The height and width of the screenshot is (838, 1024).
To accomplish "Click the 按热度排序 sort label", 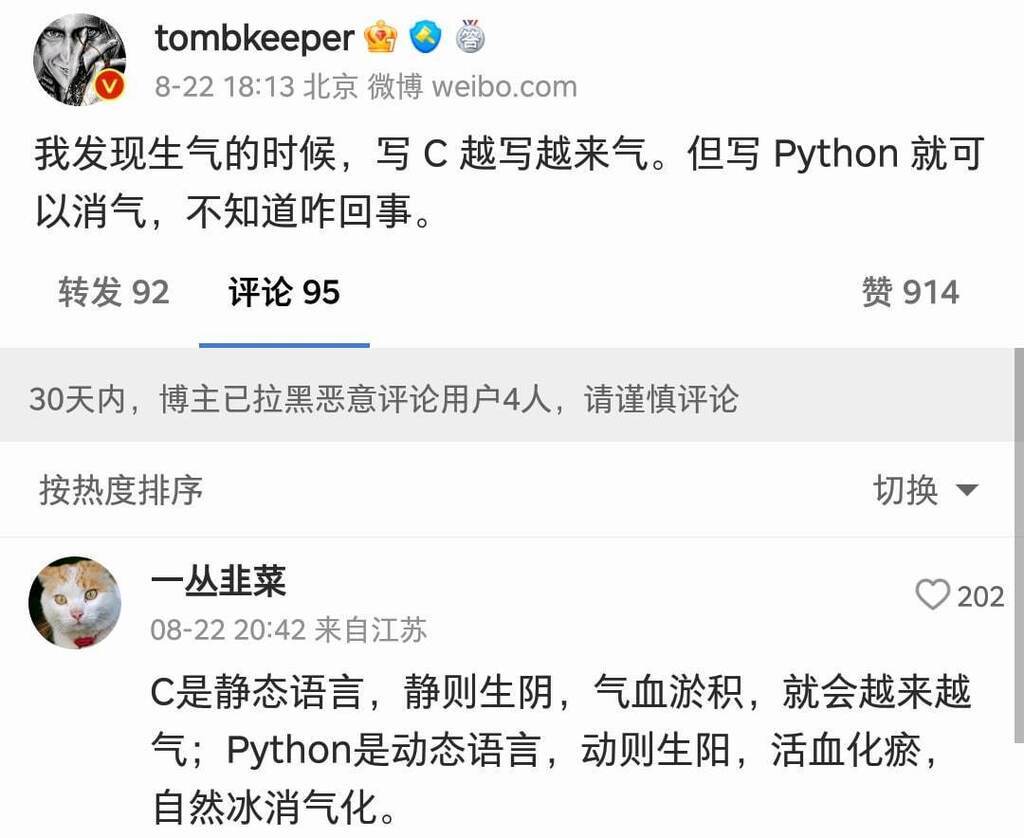I will coord(120,490).
